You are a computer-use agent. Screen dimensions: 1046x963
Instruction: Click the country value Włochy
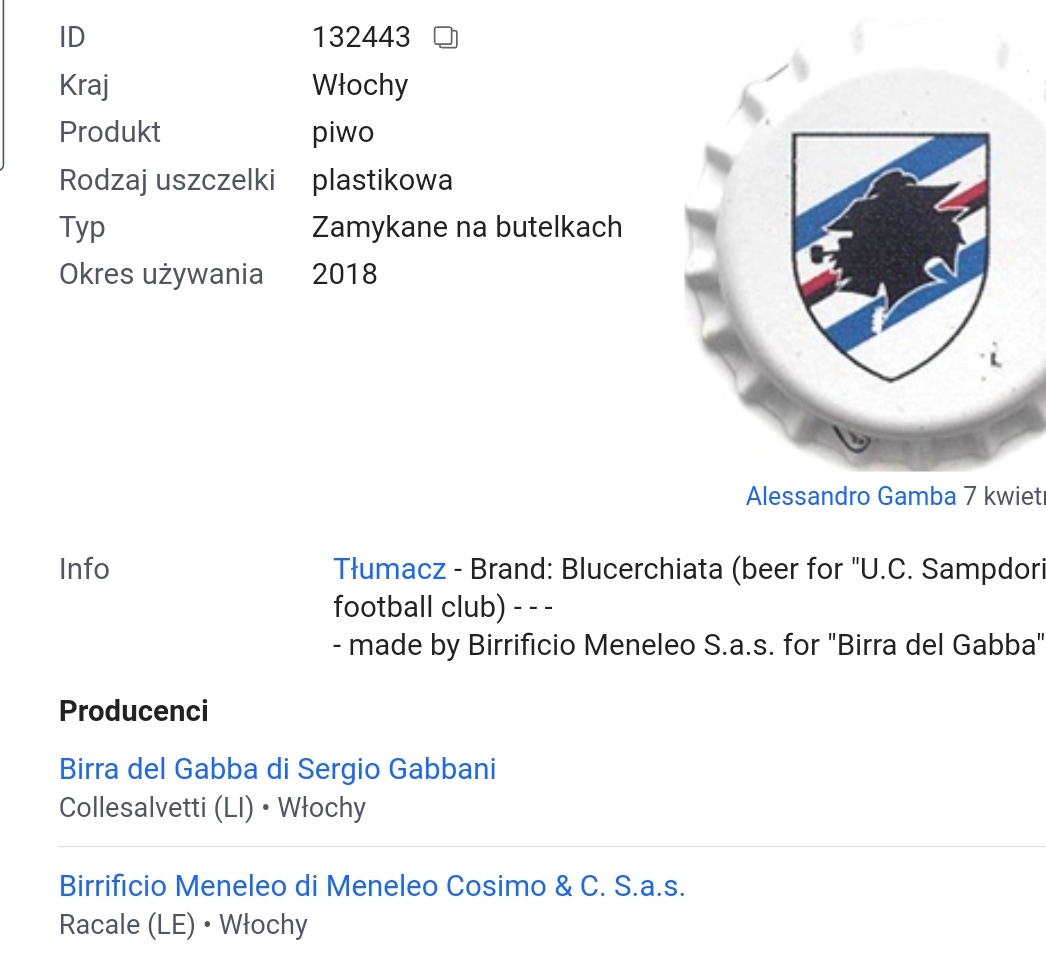click(360, 85)
